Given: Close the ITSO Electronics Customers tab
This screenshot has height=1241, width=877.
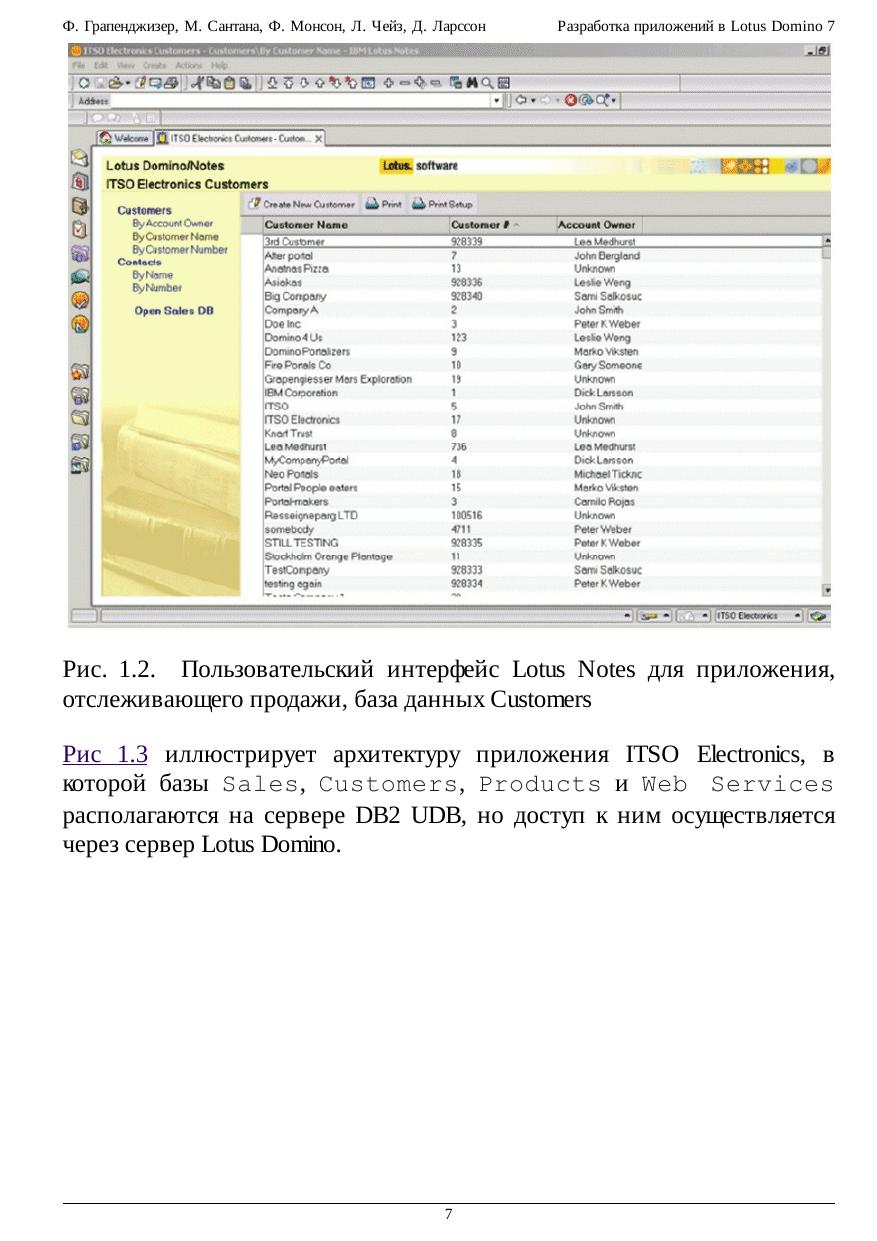Looking at the screenshot, I should 319,139.
